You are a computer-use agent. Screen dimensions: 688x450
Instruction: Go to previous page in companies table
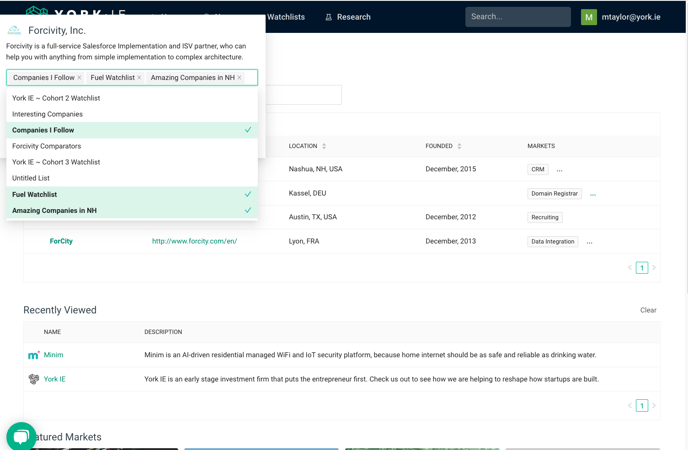pyautogui.click(x=630, y=268)
